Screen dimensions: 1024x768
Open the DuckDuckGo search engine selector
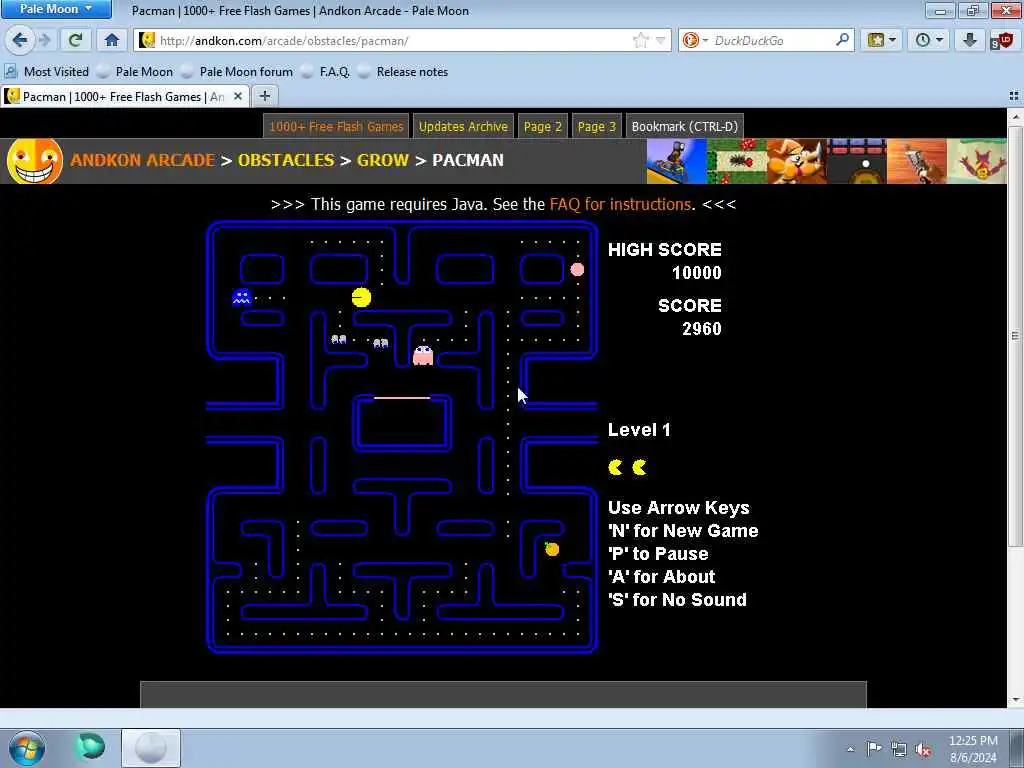point(694,40)
